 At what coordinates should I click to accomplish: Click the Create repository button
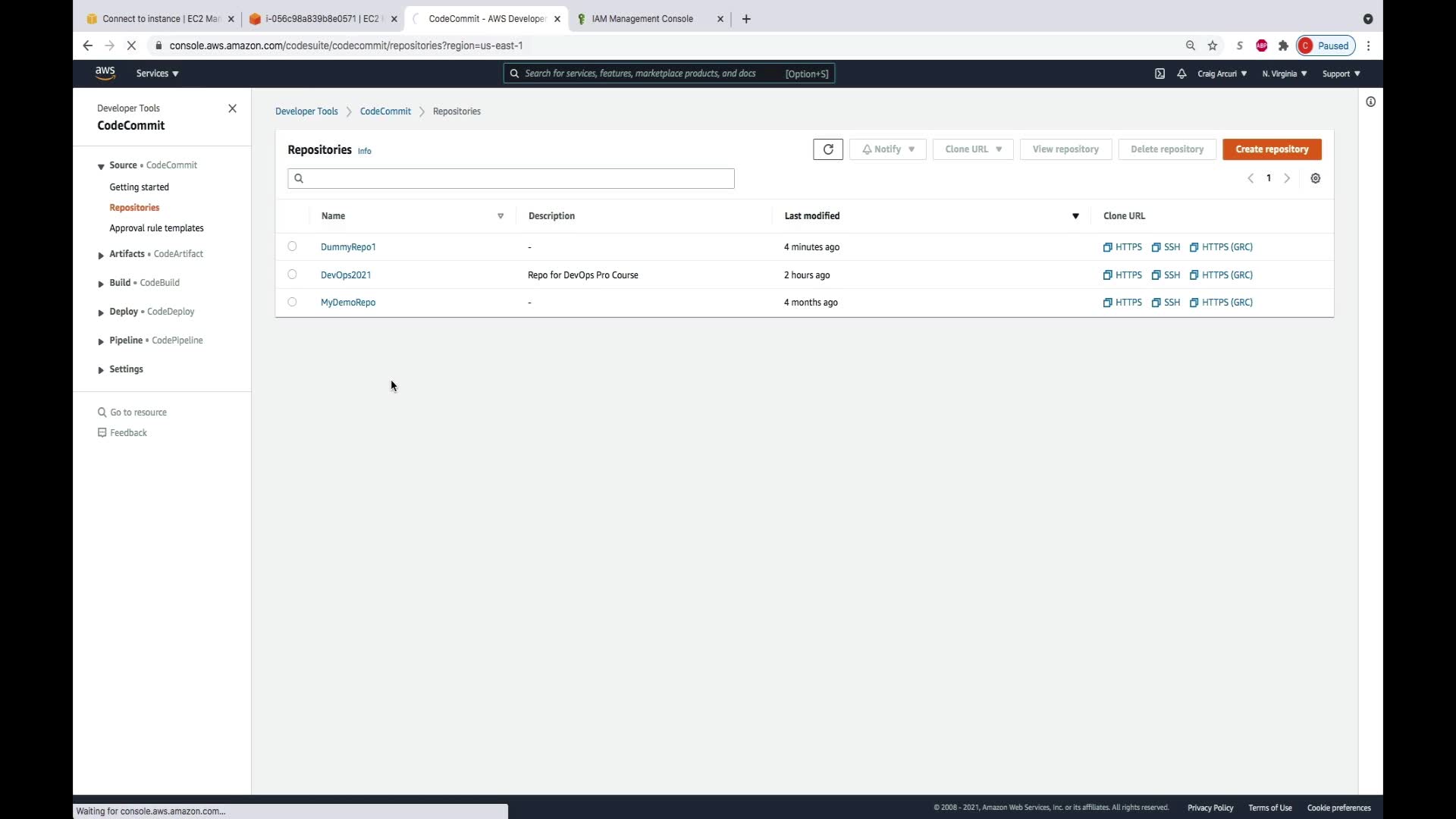[x=1271, y=149]
